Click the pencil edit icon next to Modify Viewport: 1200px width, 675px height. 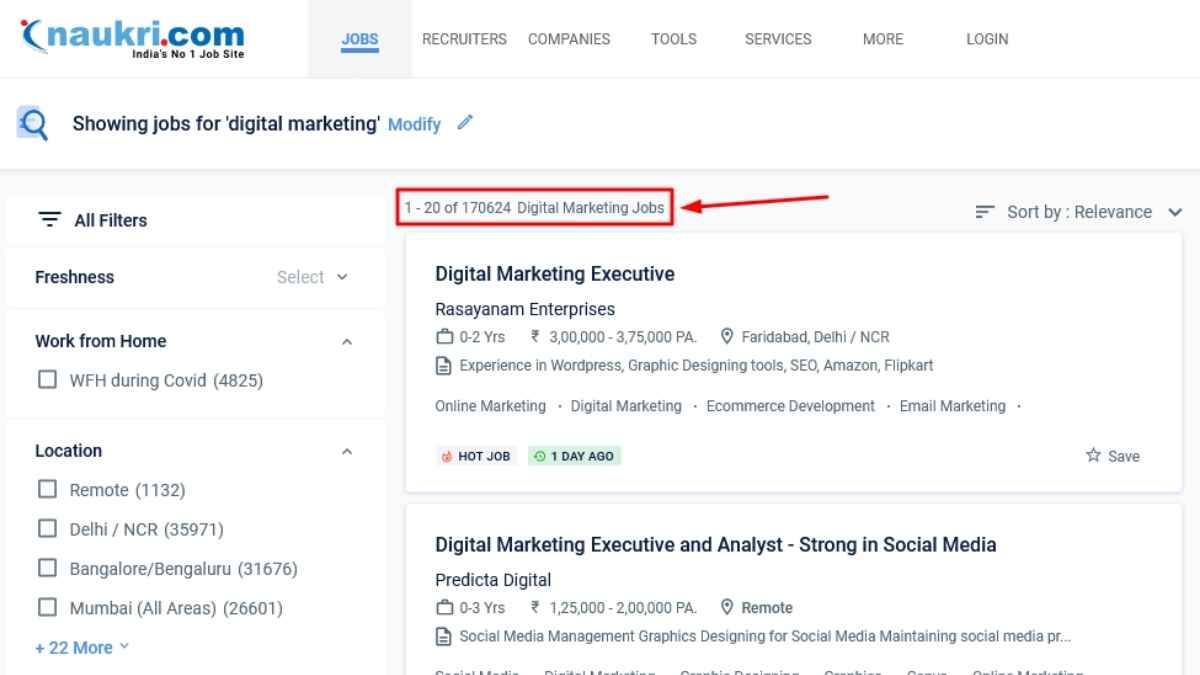pyautogui.click(x=465, y=123)
